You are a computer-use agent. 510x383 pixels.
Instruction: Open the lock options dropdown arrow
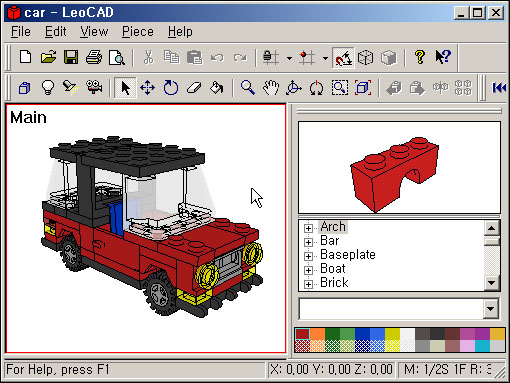[x=289, y=58]
